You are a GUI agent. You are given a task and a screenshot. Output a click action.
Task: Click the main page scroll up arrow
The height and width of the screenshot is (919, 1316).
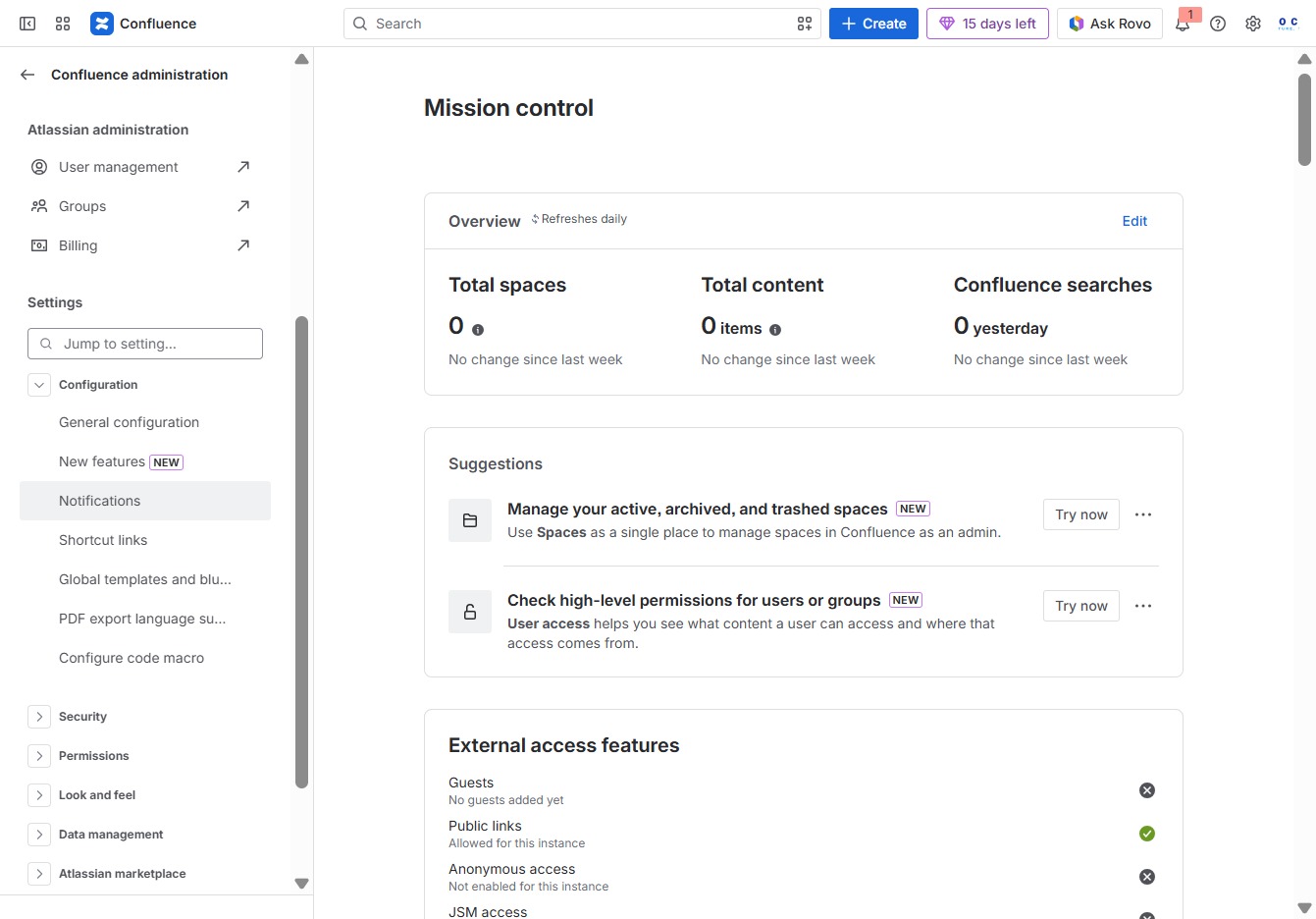tap(1304, 59)
